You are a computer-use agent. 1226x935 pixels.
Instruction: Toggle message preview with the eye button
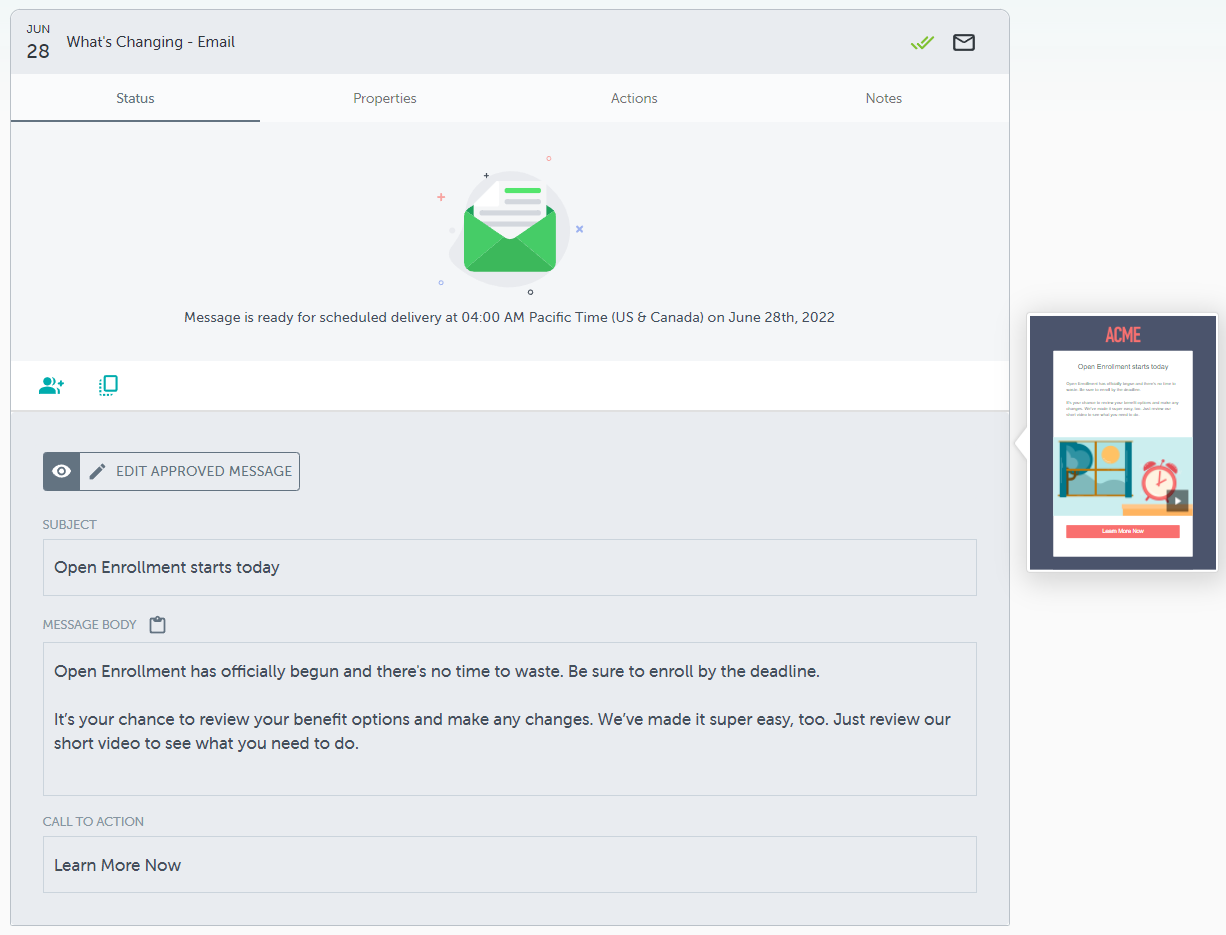(x=62, y=471)
